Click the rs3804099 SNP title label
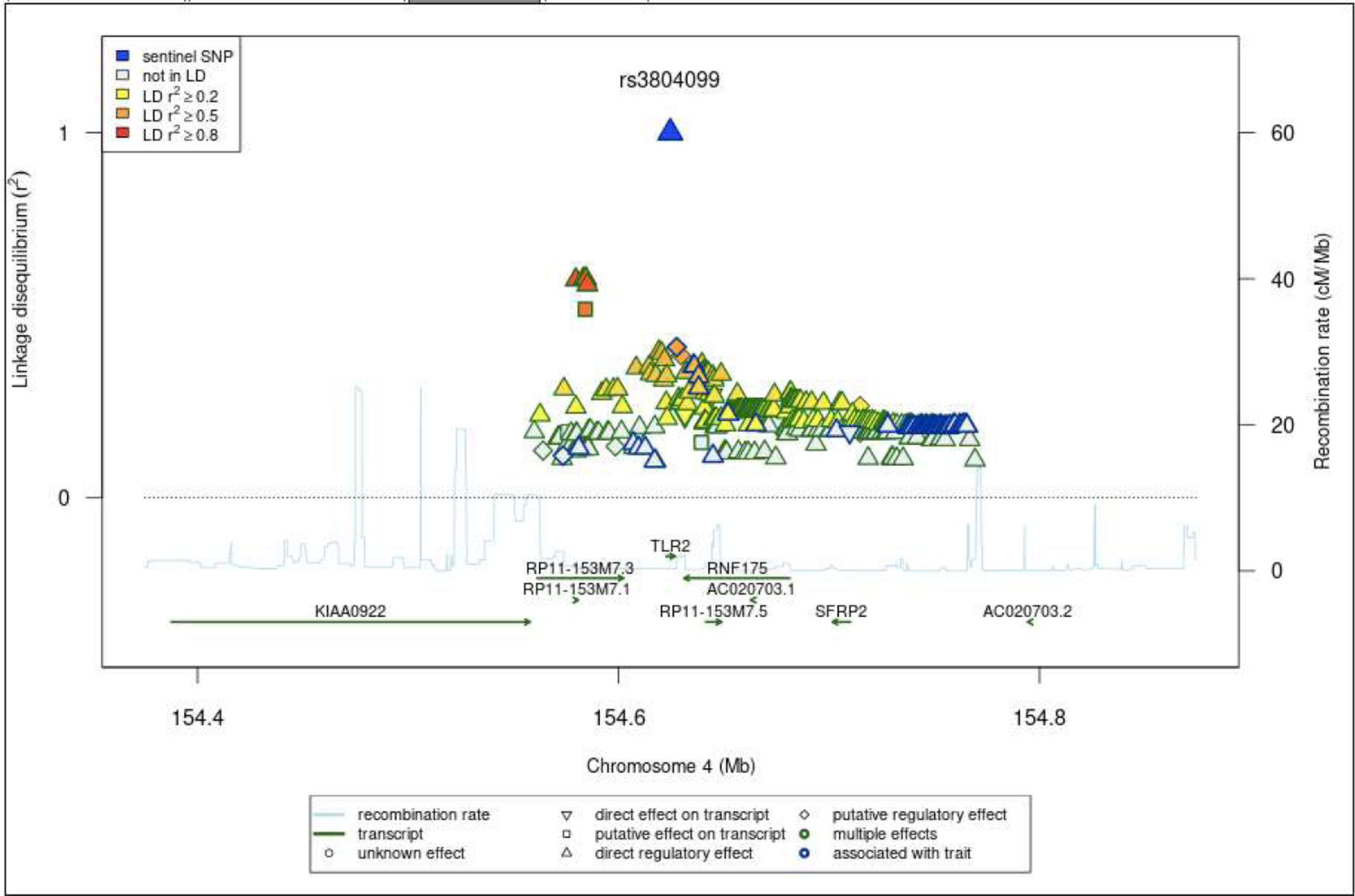This screenshot has width=1355, height=896. click(x=669, y=79)
